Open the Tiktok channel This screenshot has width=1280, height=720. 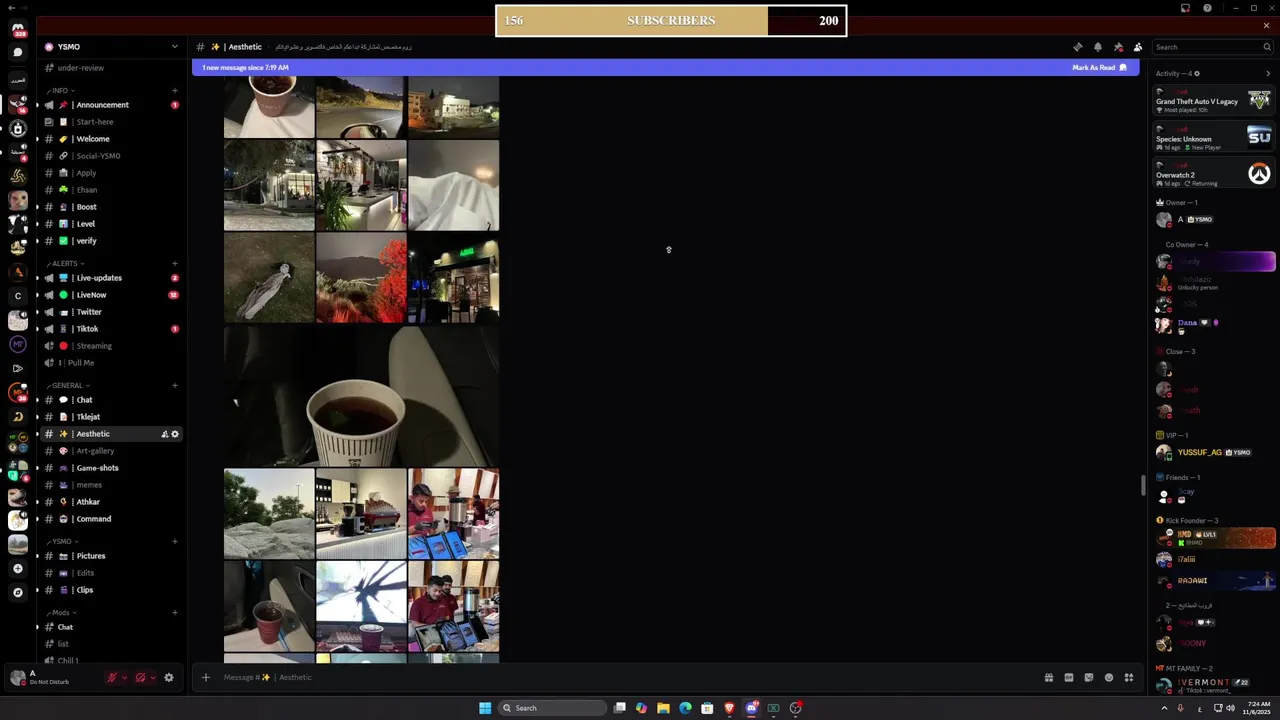click(x=110, y=329)
